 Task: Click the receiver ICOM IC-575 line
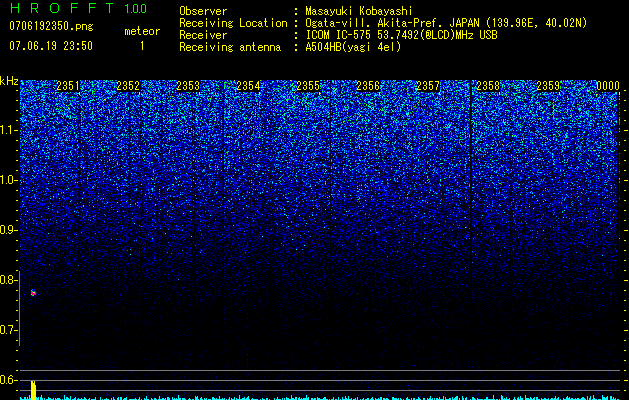pyautogui.click(x=401, y=35)
